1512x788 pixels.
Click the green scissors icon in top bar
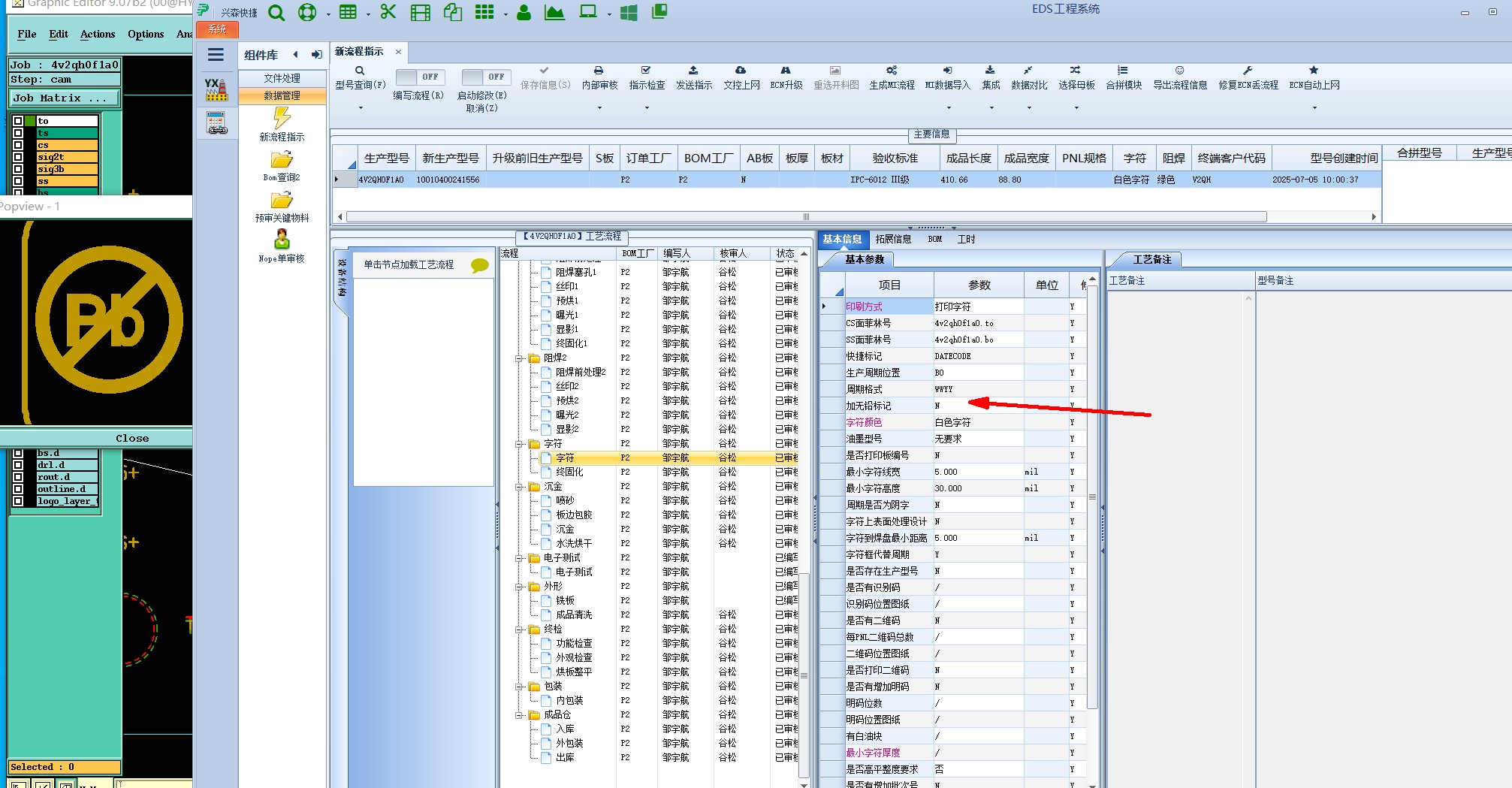(x=388, y=12)
